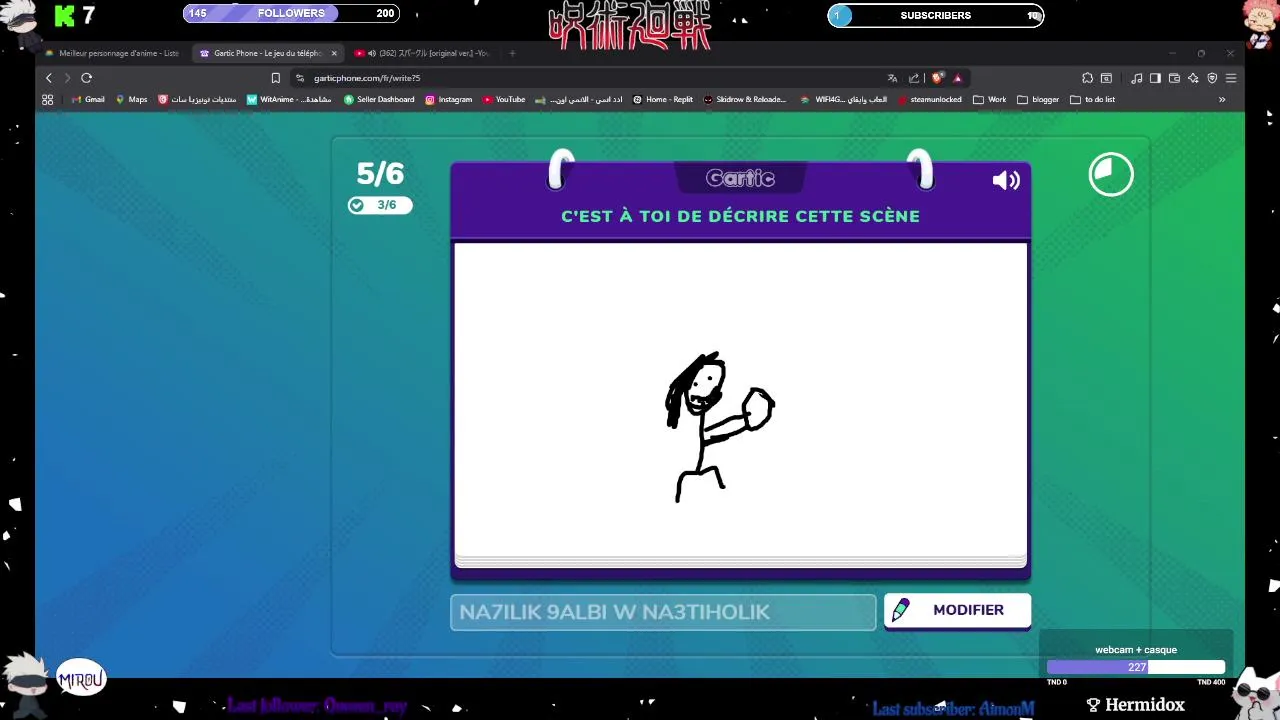This screenshot has width=1280, height=720.
Task: Expand the Work bookmarks folder
Action: 990,100
